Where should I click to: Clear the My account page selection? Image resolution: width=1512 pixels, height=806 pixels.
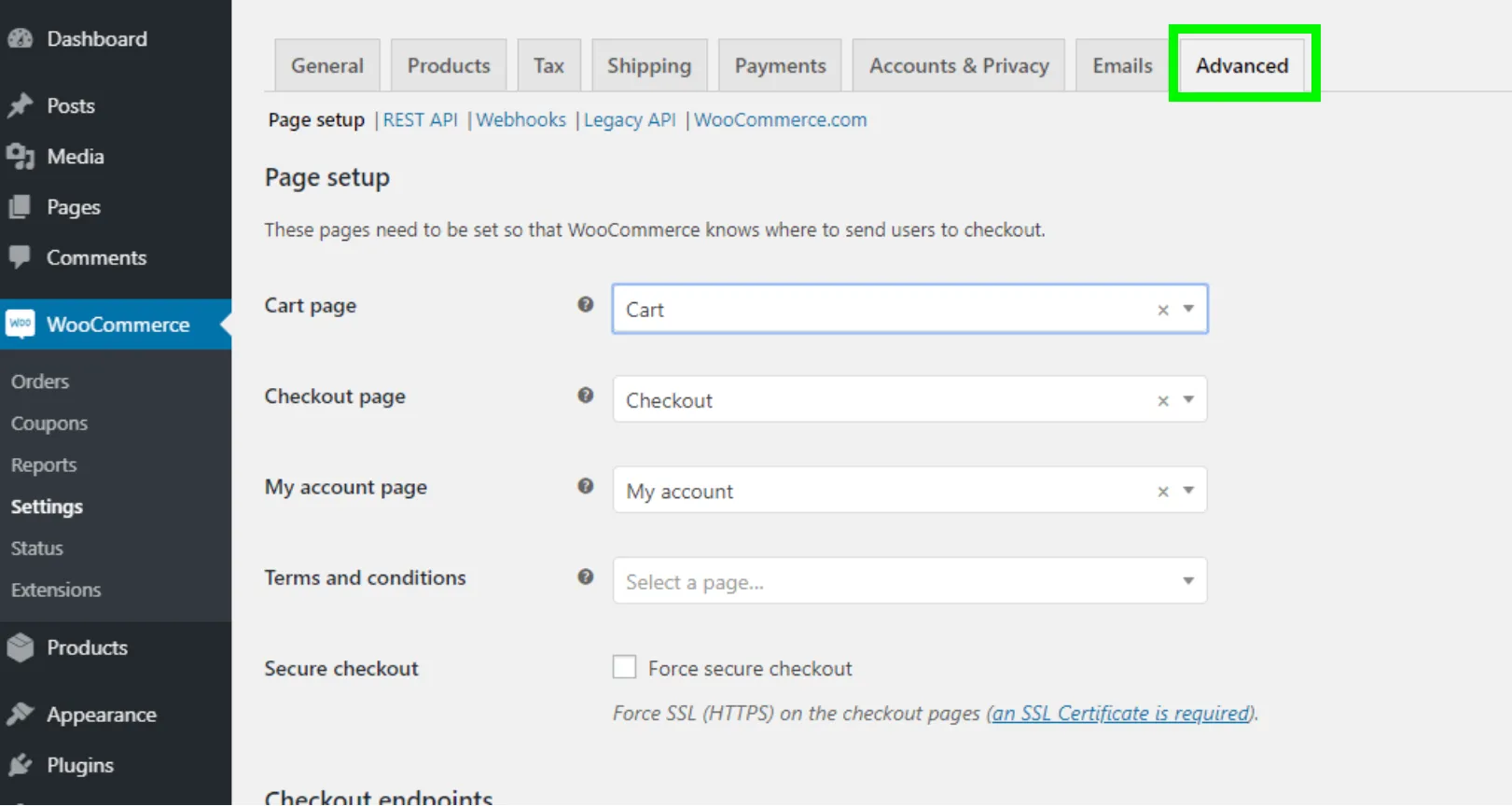coord(1163,491)
